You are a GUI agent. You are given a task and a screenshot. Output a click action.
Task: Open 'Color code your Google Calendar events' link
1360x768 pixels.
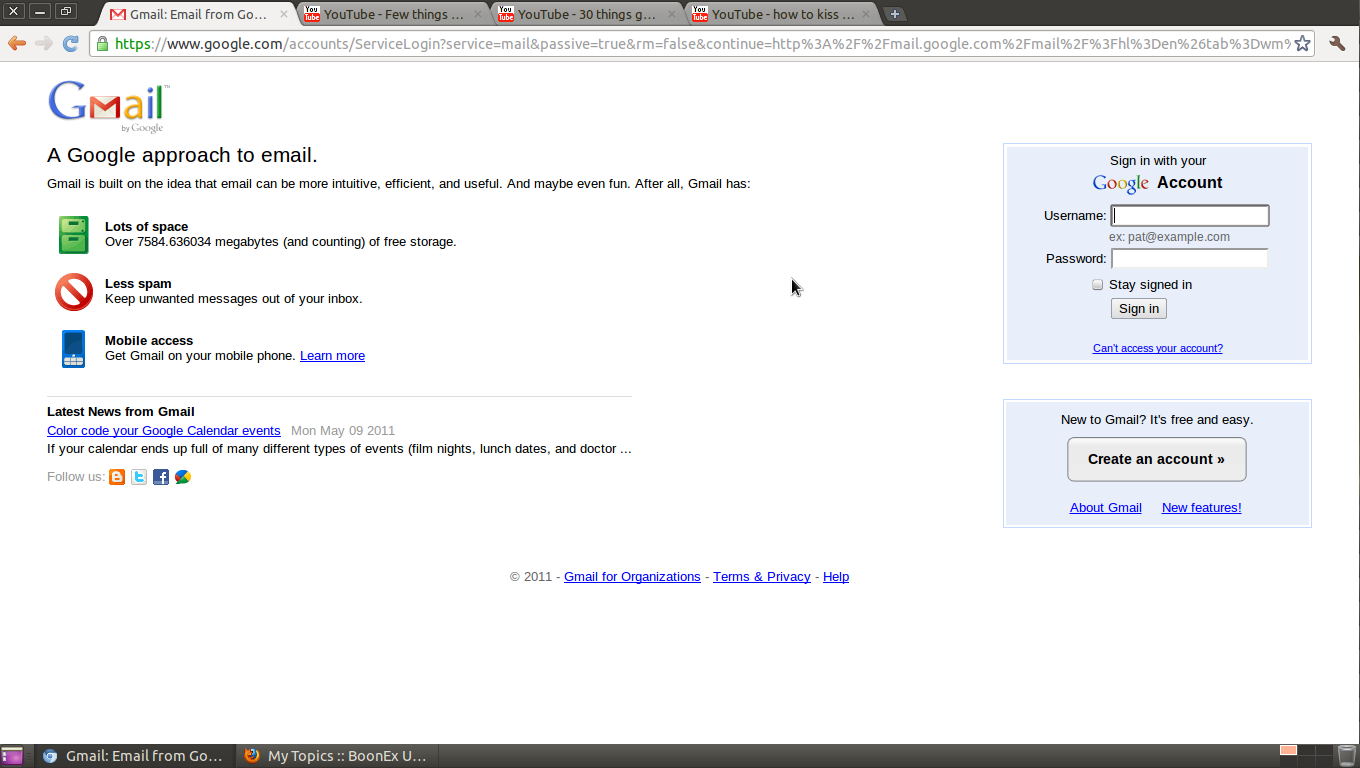[164, 431]
